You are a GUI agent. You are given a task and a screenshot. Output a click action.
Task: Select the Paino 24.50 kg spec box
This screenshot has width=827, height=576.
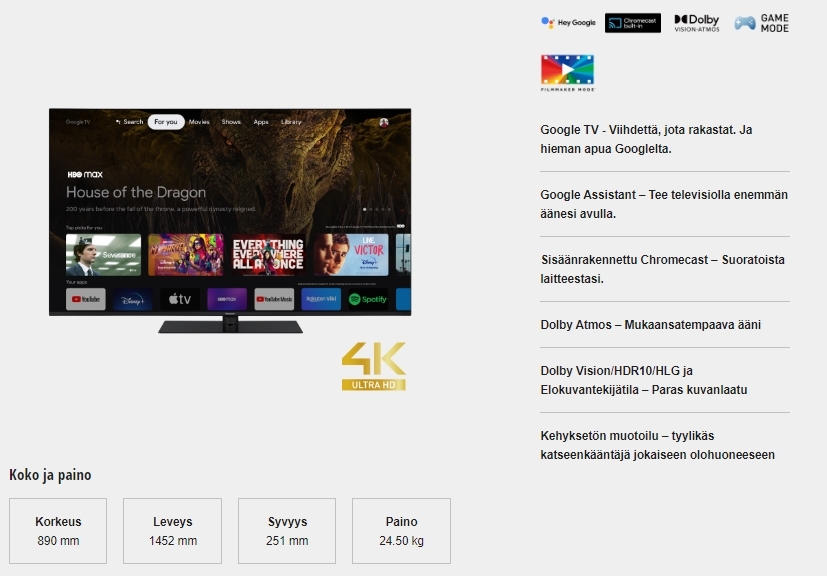click(x=401, y=531)
